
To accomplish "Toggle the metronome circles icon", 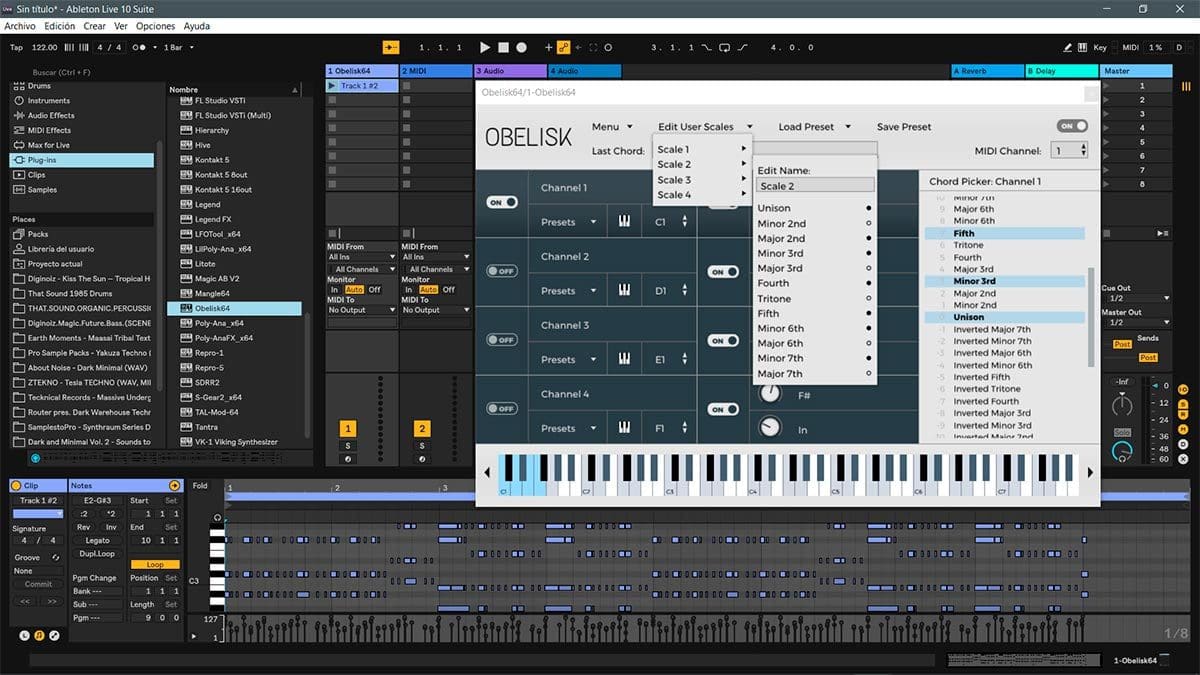I will pos(141,47).
